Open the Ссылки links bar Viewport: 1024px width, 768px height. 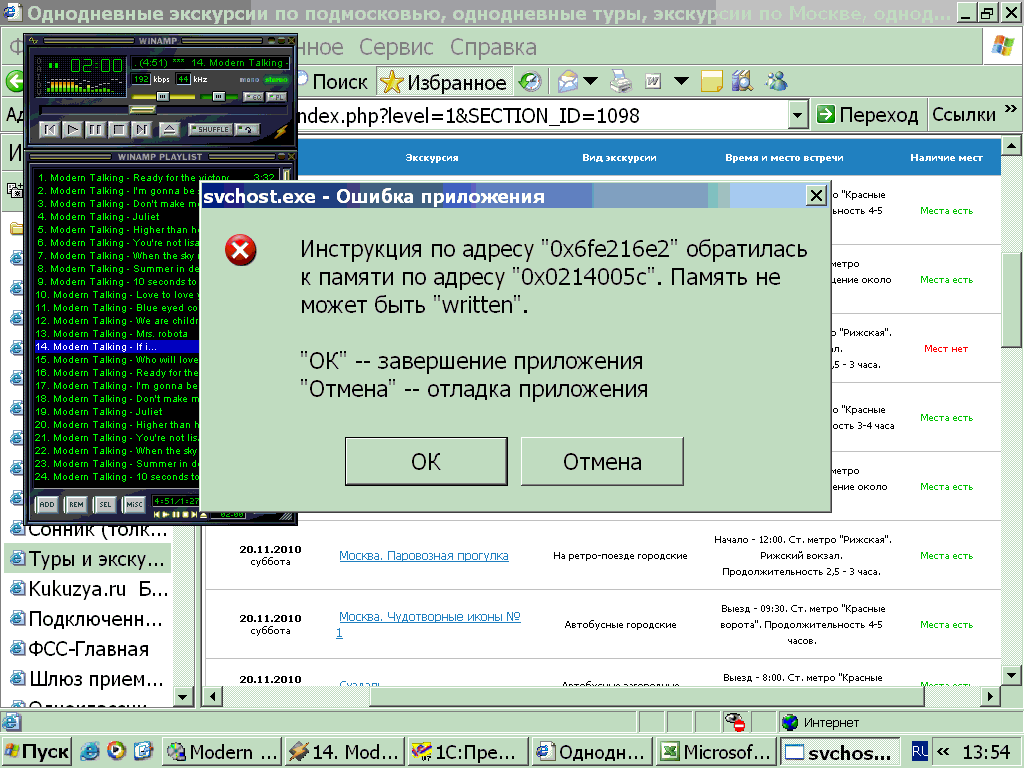963,115
